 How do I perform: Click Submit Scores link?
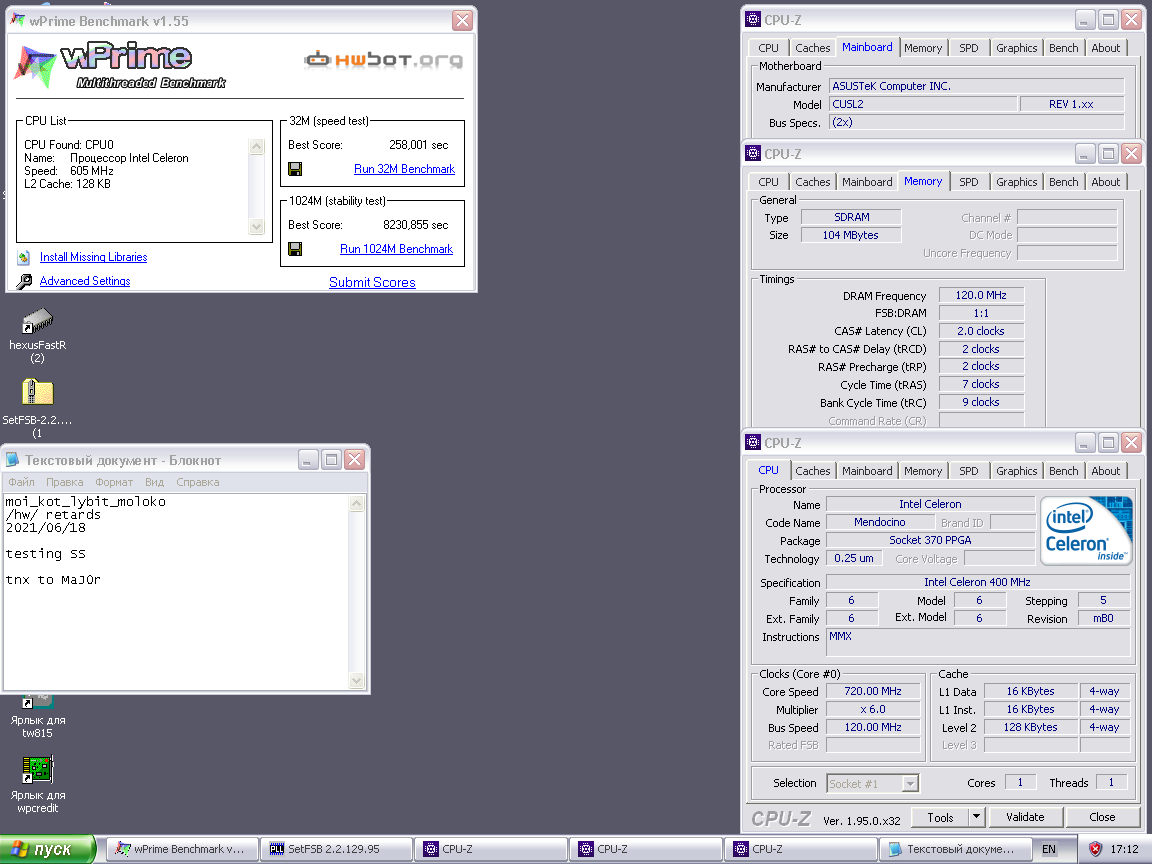(x=372, y=282)
